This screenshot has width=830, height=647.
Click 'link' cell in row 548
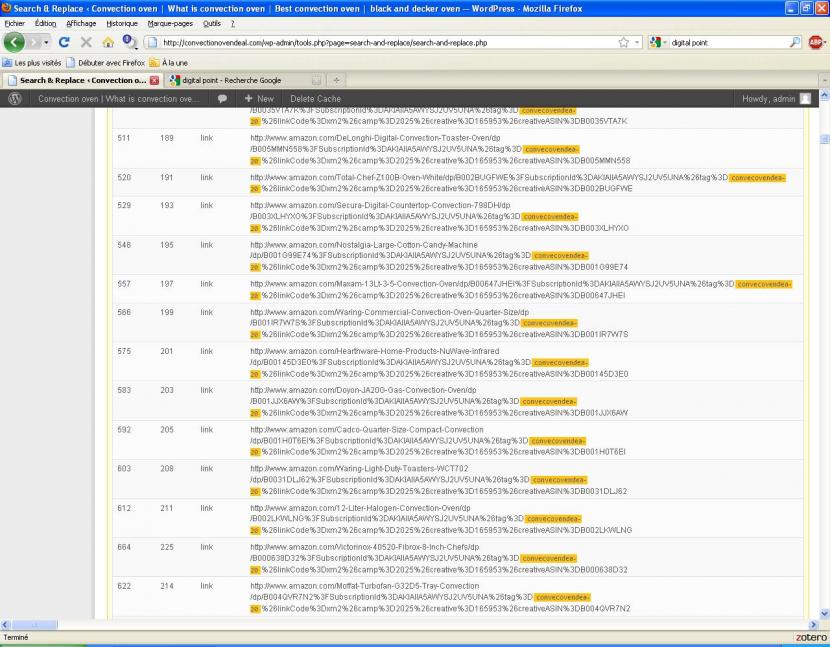[206, 245]
